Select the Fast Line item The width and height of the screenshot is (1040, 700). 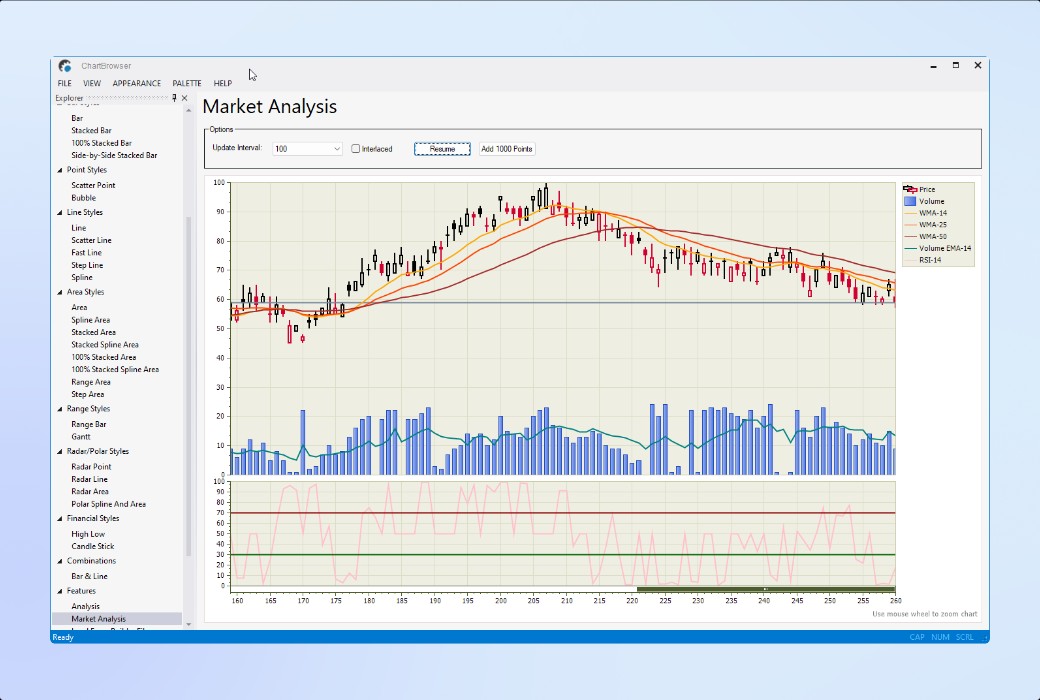click(86, 252)
